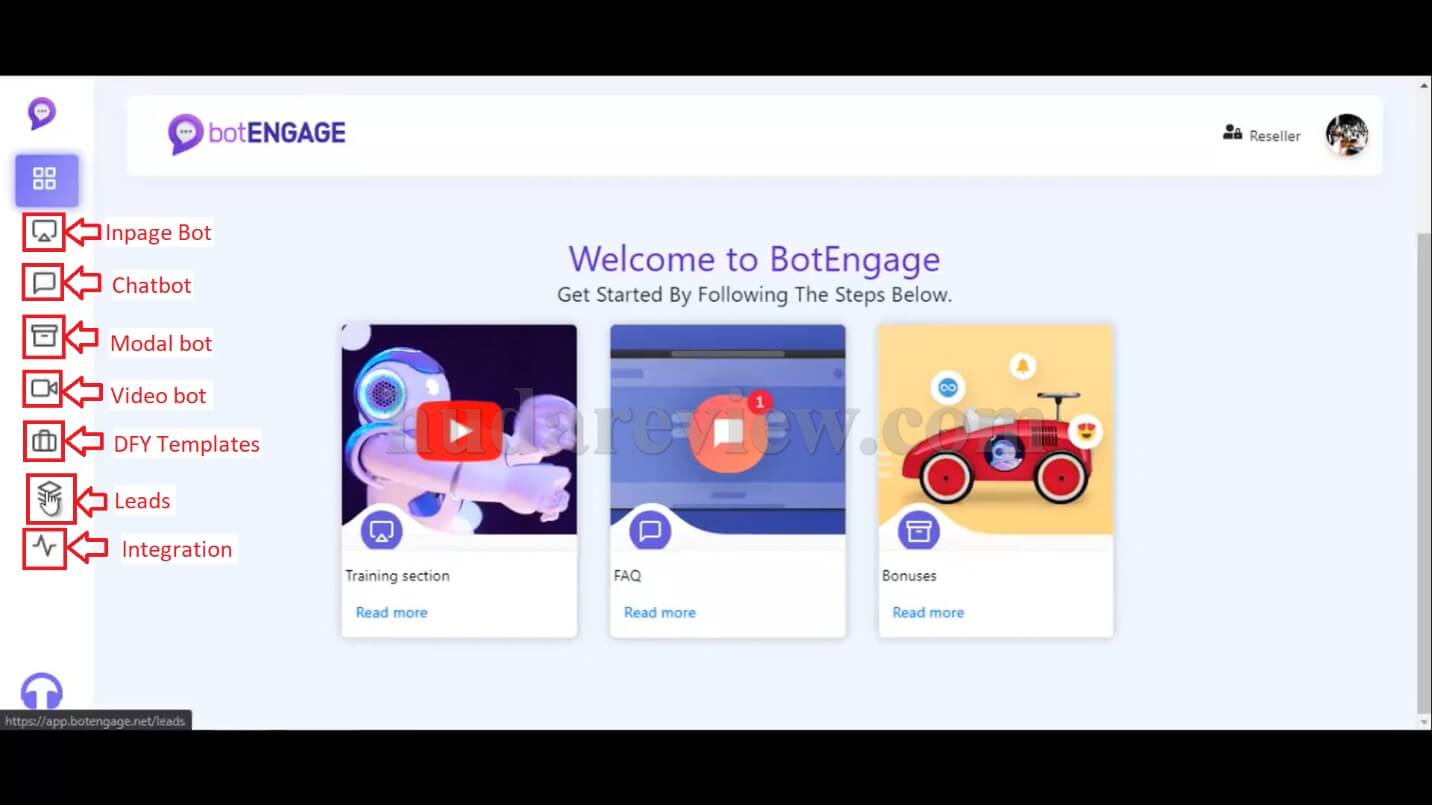Screen dimensions: 1432x805
Task: Click the archive badge on Bonuses card
Action: click(x=918, y=530)
